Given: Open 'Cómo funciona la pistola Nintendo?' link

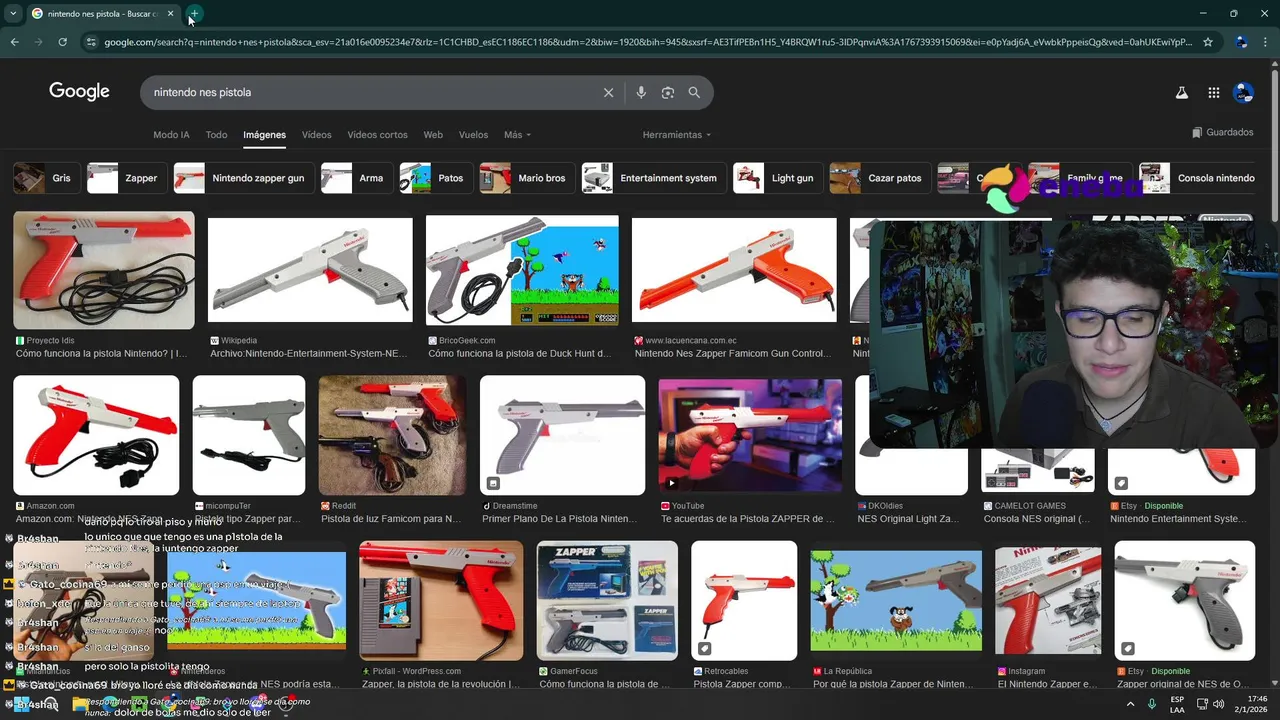Looking at the screenshot, I should (101, 353).
